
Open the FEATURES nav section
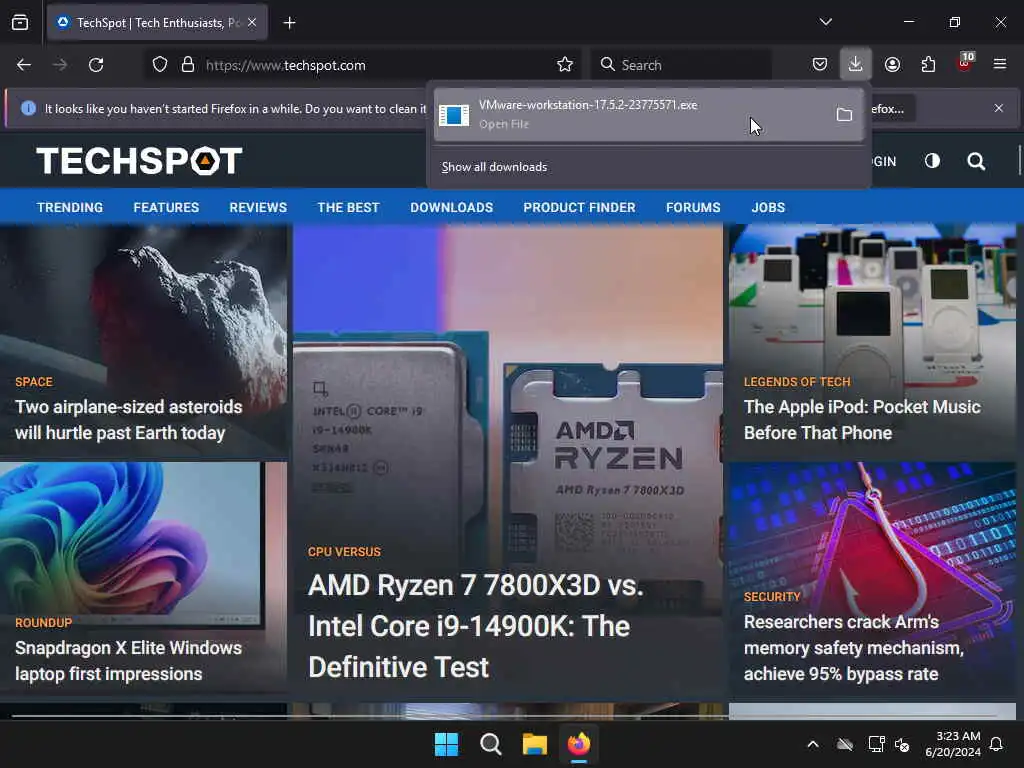tap(166, 208)
